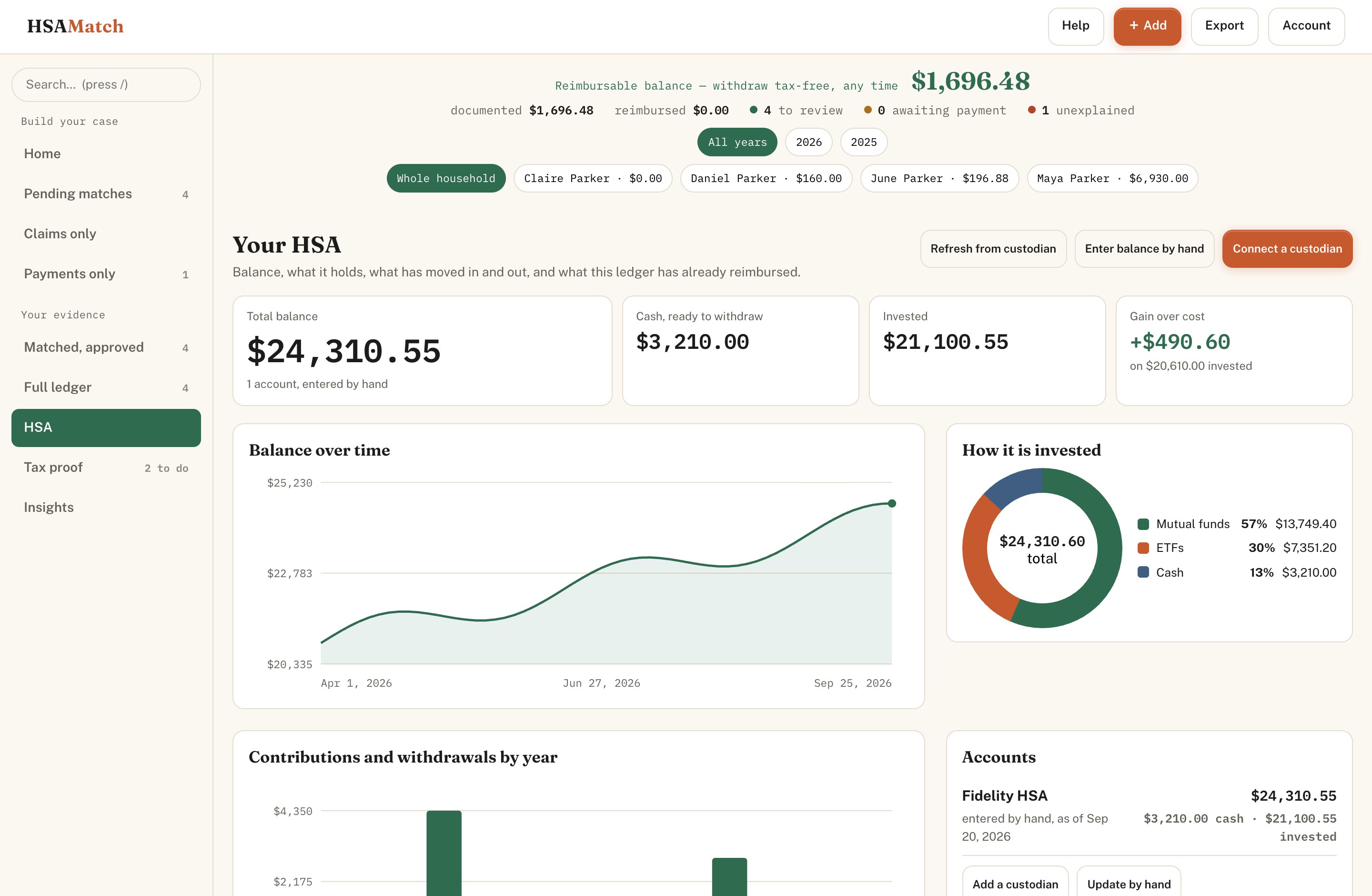Click the ETFs orange swatch
The image size is (1372, 896).
[1143, 548]
